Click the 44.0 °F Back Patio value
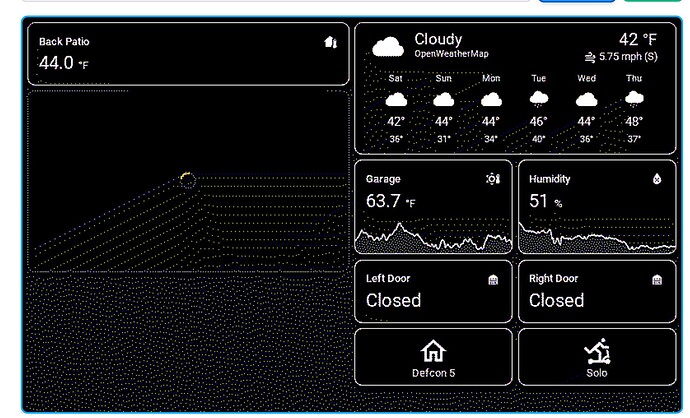Image resolution: width=690 pixels, height=418 pixels. point(64,63)
